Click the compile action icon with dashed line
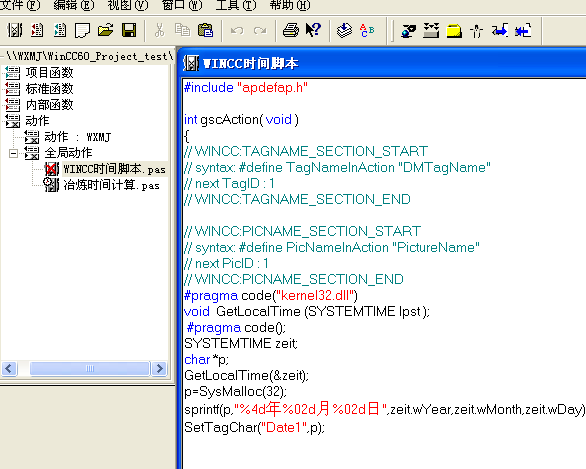586x469 pixels. click(x=431, y=30)
